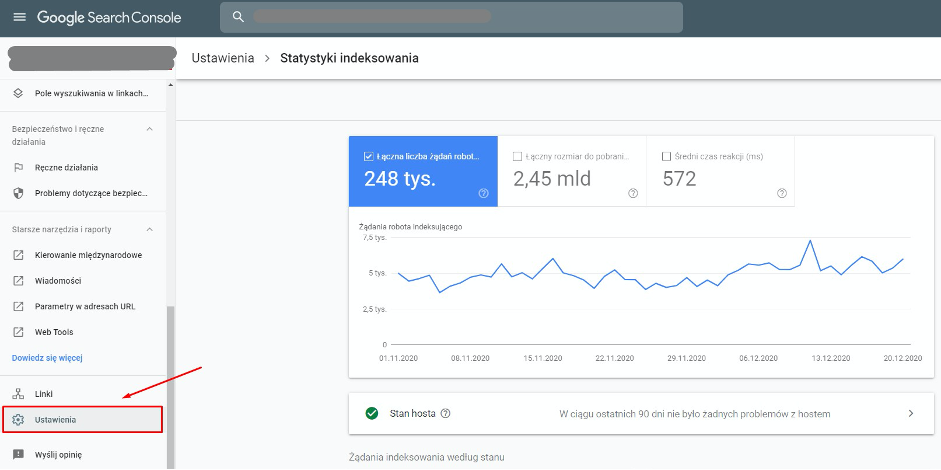The image size is (941, 470).
Task: Click help icon on 248 tys. card
Action: [x=483, y=193]
